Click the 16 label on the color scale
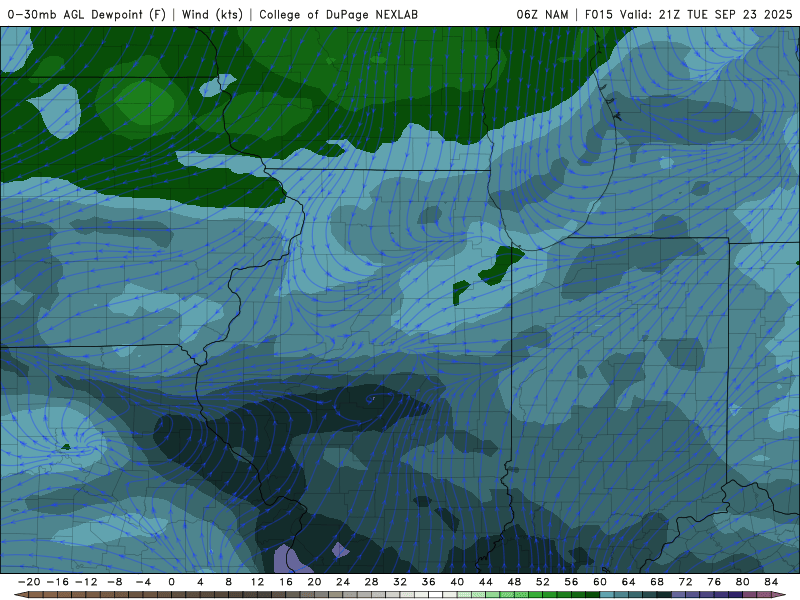 point(286,582)
